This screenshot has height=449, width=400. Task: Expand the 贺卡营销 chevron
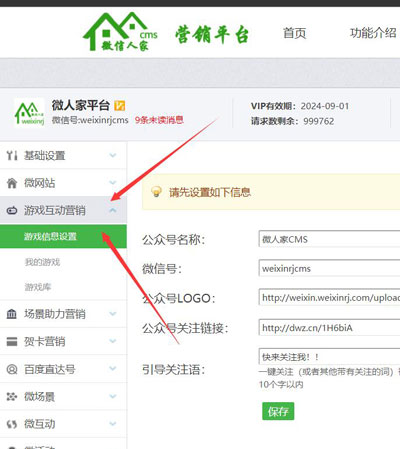(x=113, y=341)
